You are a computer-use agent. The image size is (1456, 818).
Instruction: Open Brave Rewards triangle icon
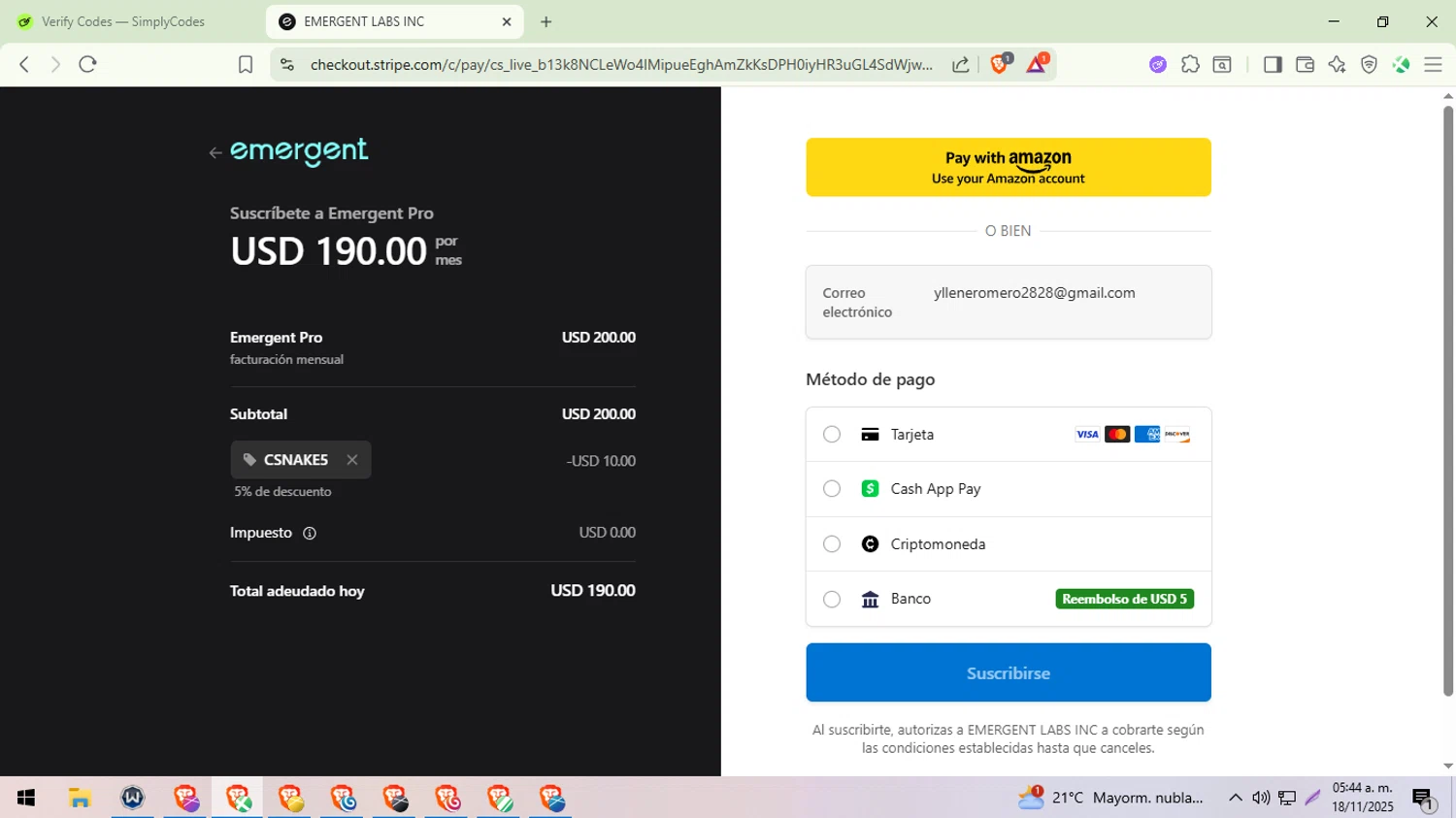coord(1036,64)
